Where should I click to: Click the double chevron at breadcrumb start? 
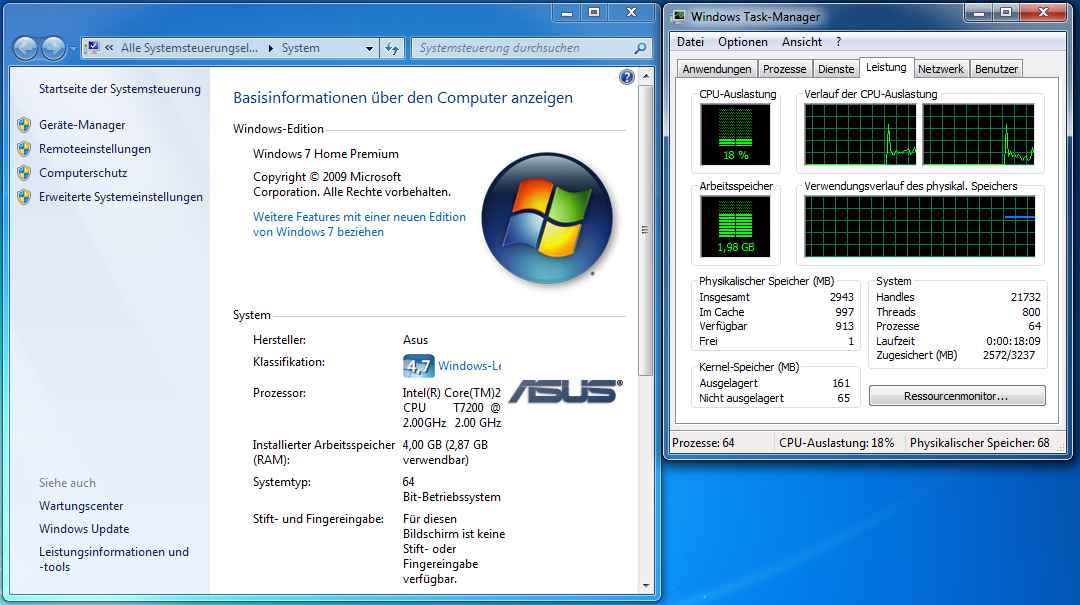[x=109, y=48]
